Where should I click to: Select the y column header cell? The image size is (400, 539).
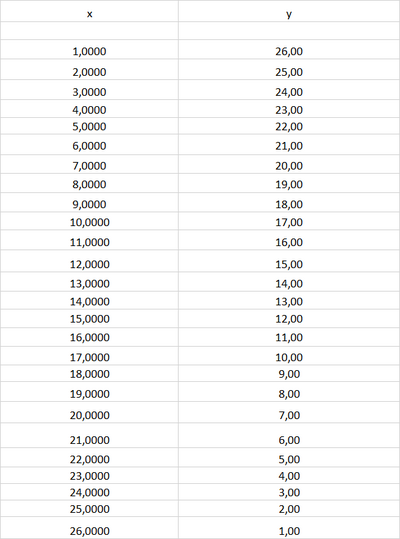pos(289,11)
